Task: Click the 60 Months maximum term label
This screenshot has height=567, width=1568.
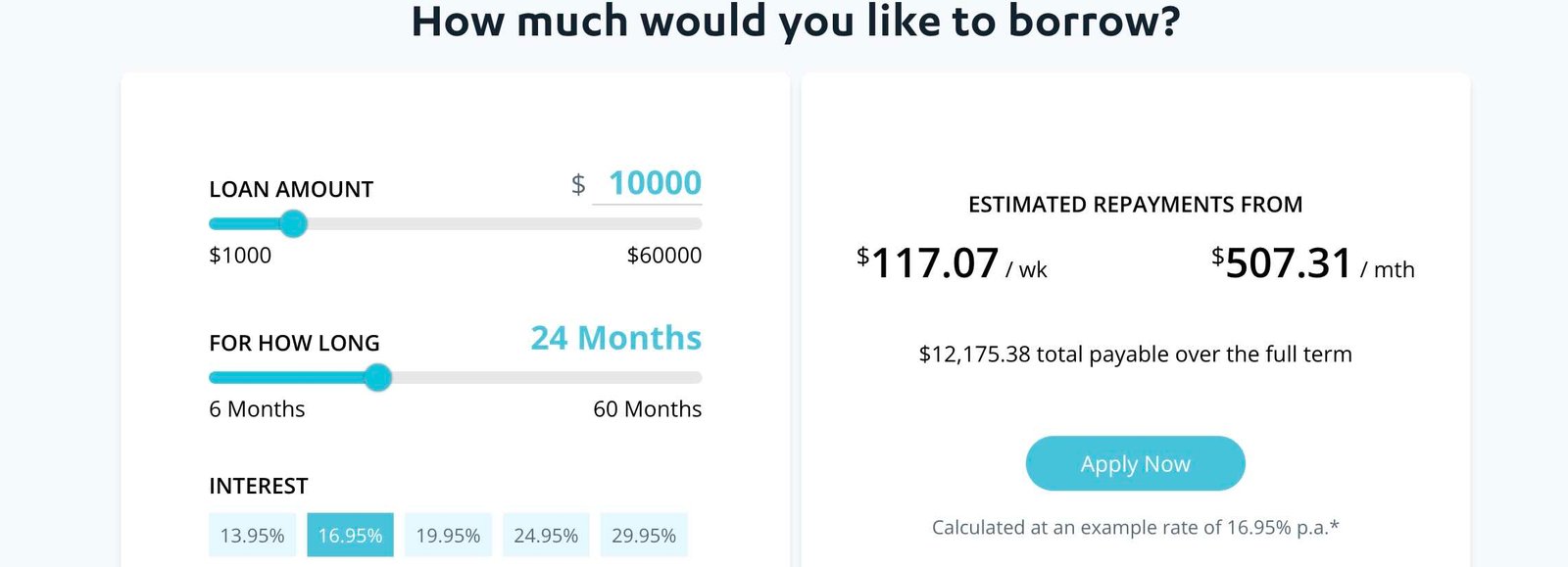Action: click(x=647, y=409)
